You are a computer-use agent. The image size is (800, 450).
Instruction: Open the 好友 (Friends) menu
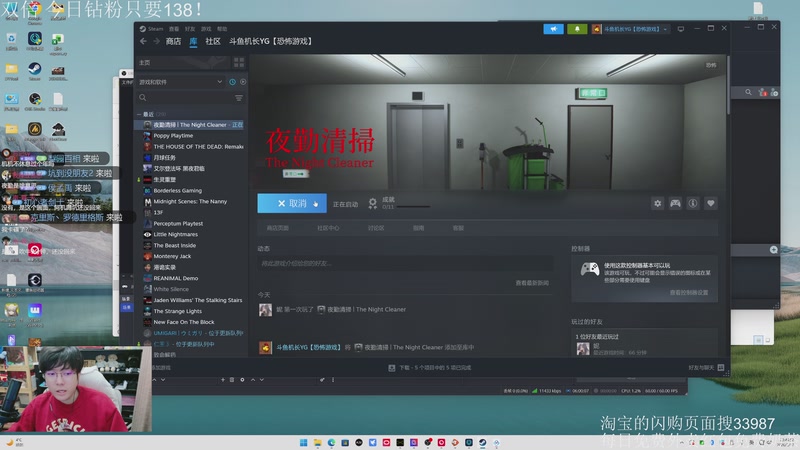(190, 29)
